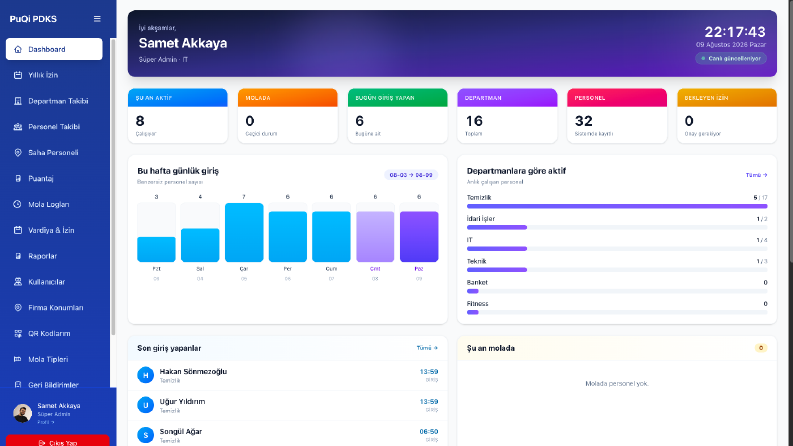Open Mola Logları in sidebar
Viewport: 793px width, 446px height.
pyautogui.click(x=54, y=204)
